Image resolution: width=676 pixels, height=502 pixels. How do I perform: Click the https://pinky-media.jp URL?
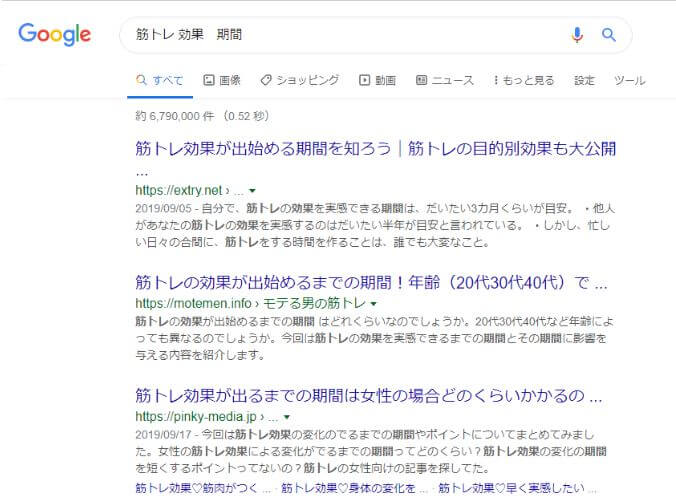pos(196,417)
